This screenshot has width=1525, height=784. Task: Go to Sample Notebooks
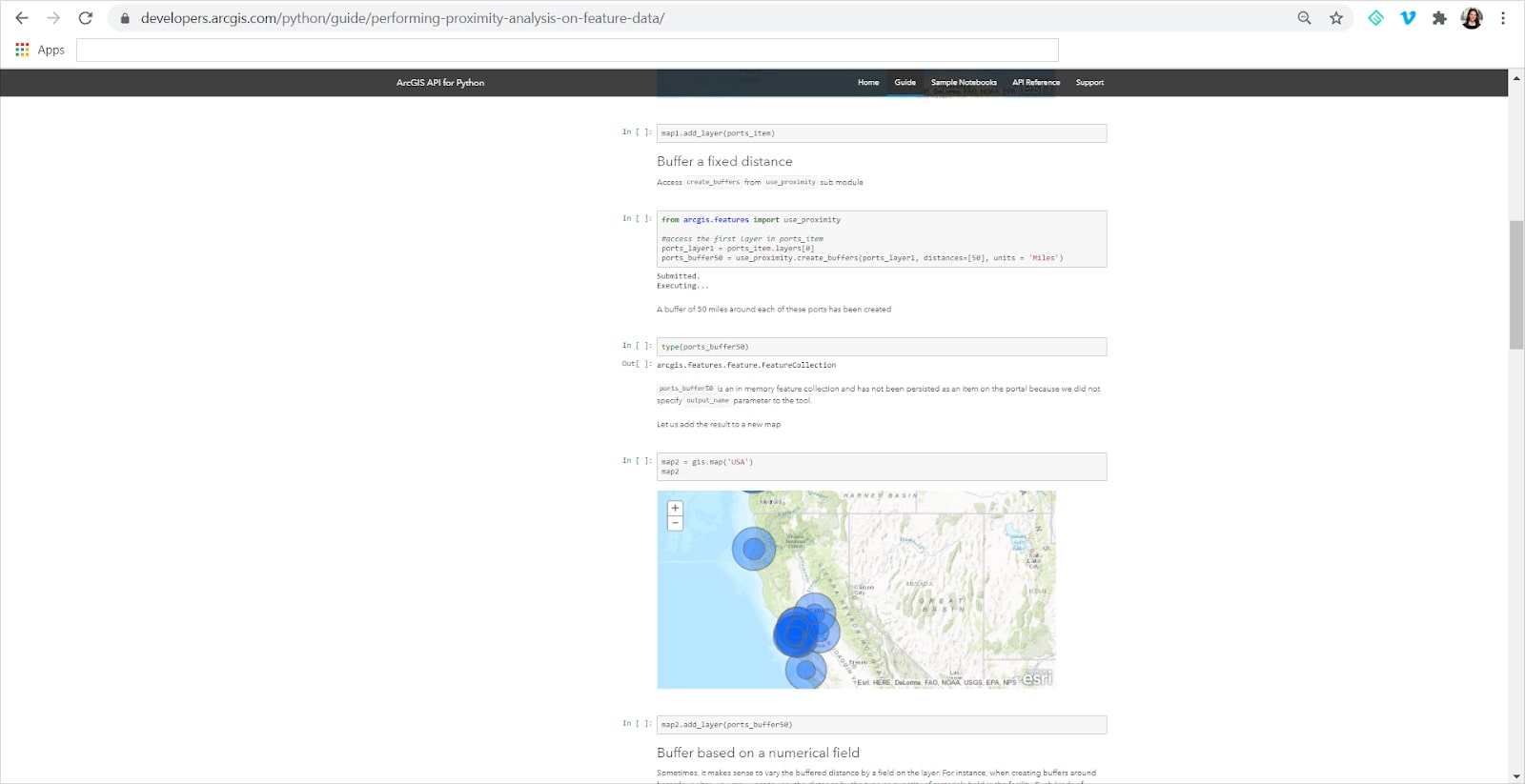[x=964, y=83]
